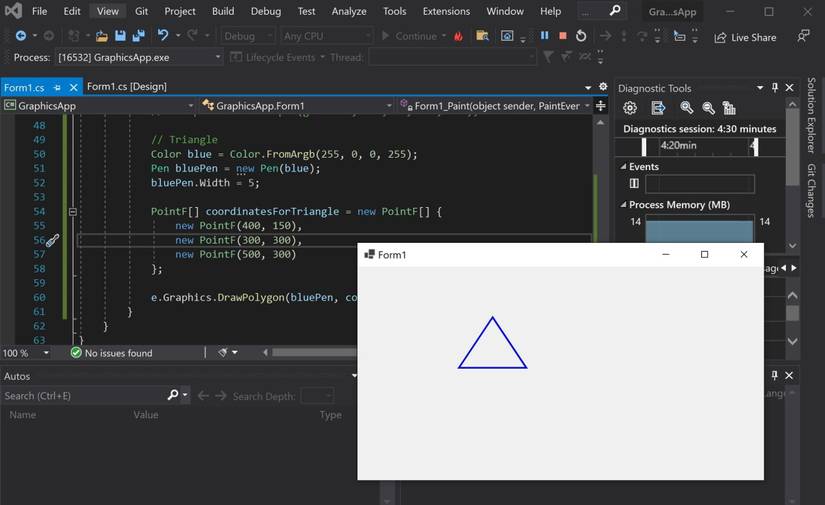This screenshot has width=825, height=505.
Task: Click the drawn triangle in Form1 window
Action: click(x=492, y=343)
